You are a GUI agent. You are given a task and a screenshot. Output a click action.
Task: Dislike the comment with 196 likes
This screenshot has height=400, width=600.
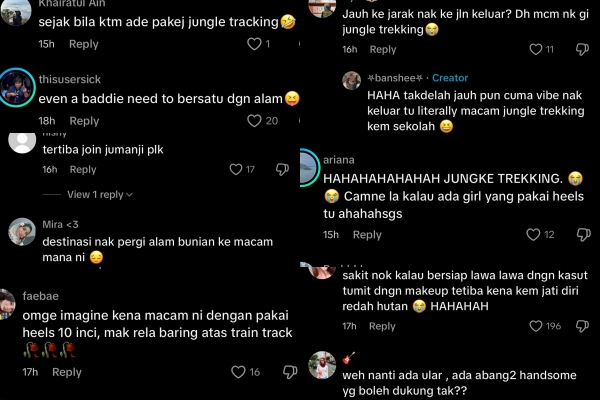[582, 326]
